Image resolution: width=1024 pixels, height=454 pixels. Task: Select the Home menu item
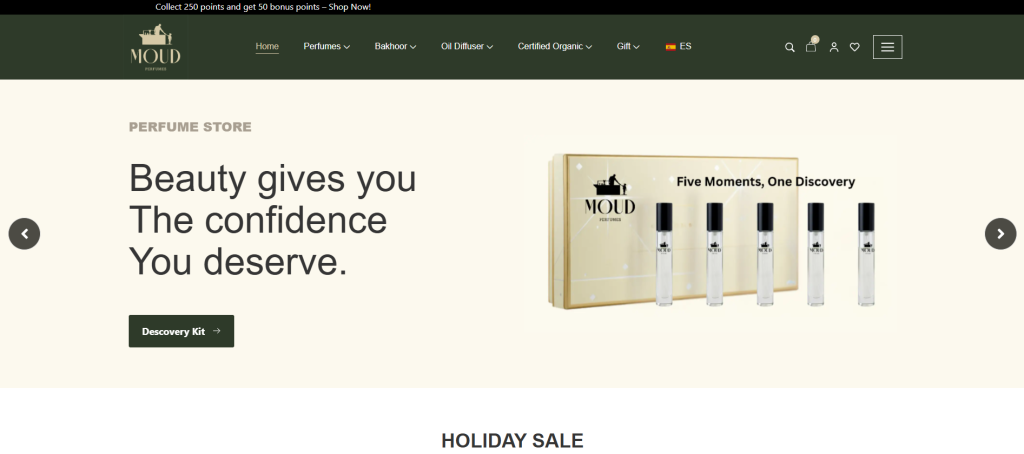(267, 46)
